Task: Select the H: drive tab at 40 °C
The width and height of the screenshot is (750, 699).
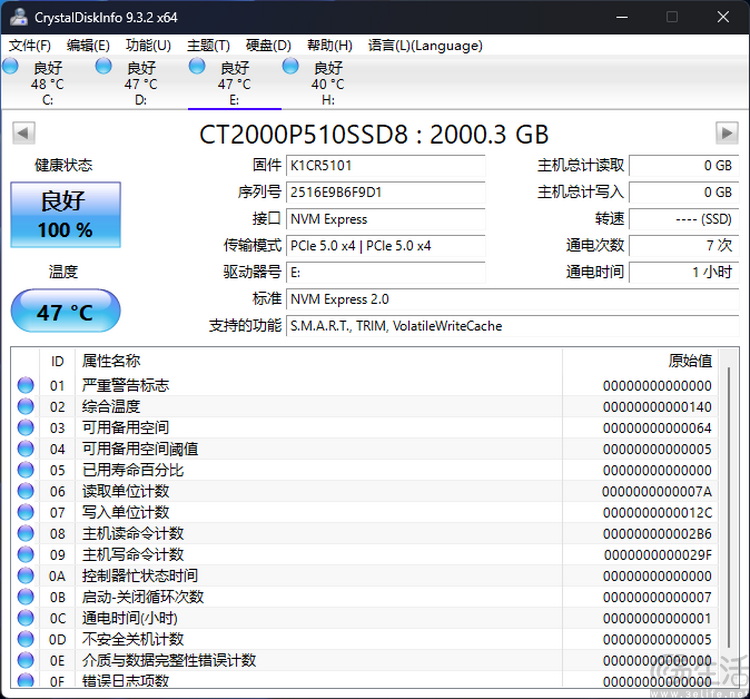Action: coord(328,83)
